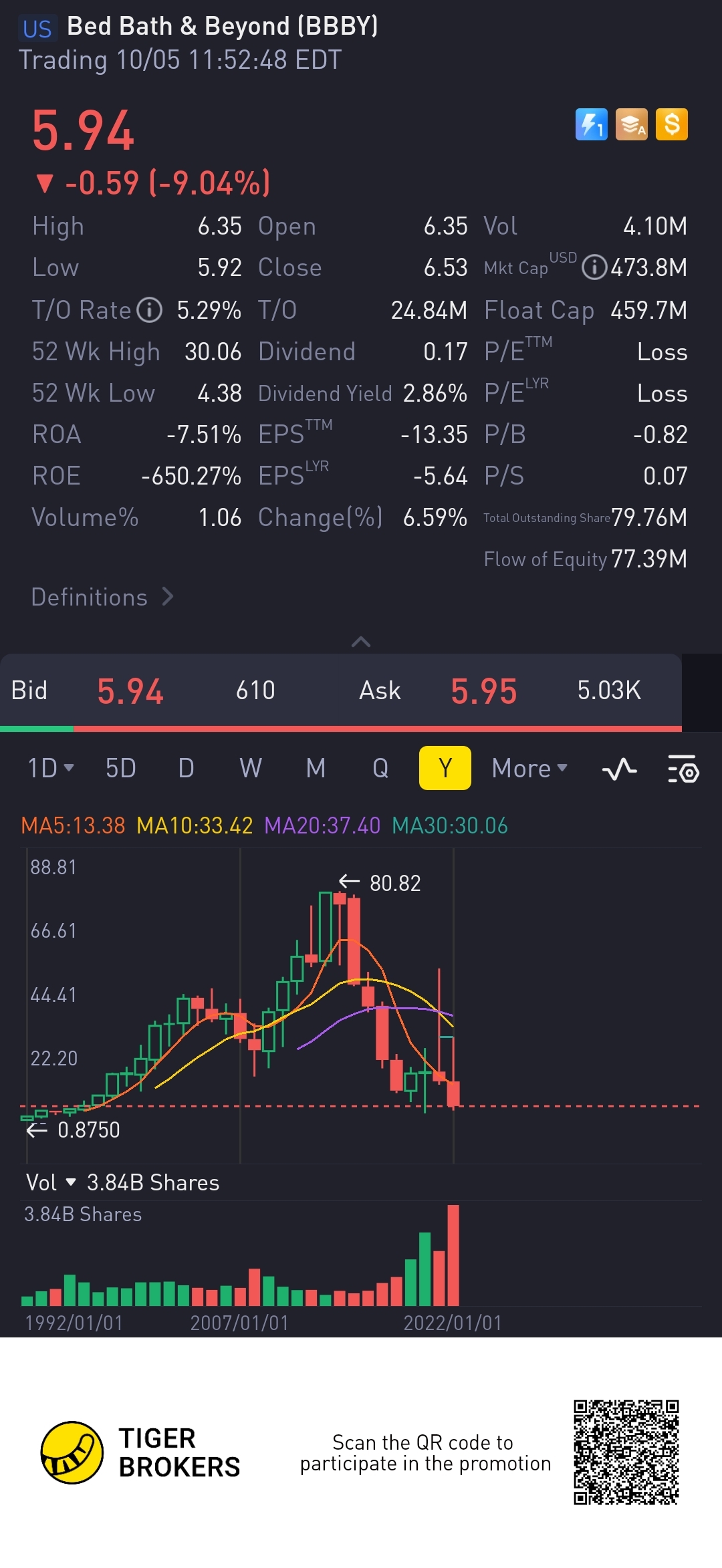The width and height of the screenshot is (722, 1568).
Task: Collapse the quote details with up chevron
Action: coord(361,642)
